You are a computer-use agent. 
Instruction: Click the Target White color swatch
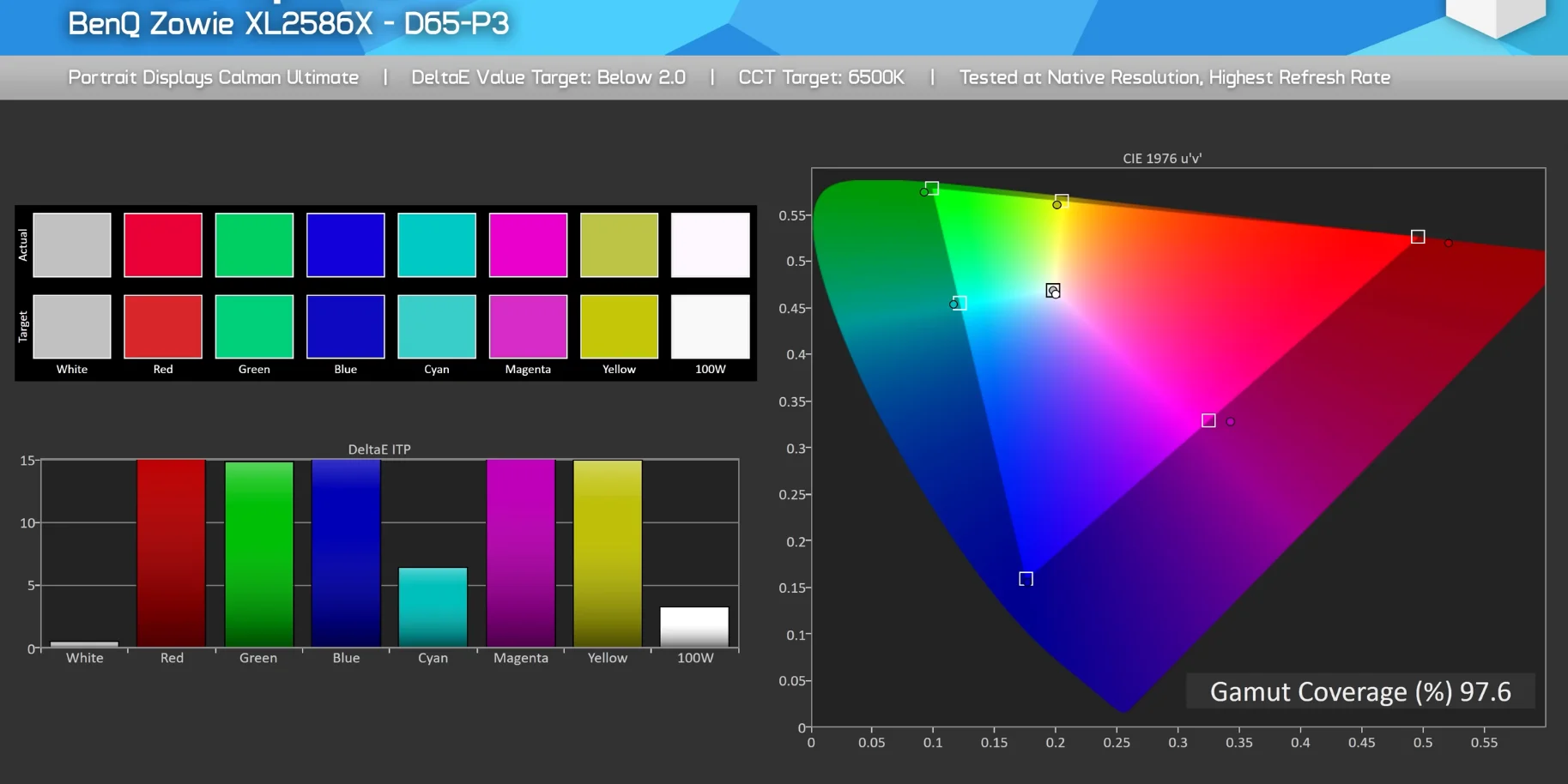(x=72, y=327)
